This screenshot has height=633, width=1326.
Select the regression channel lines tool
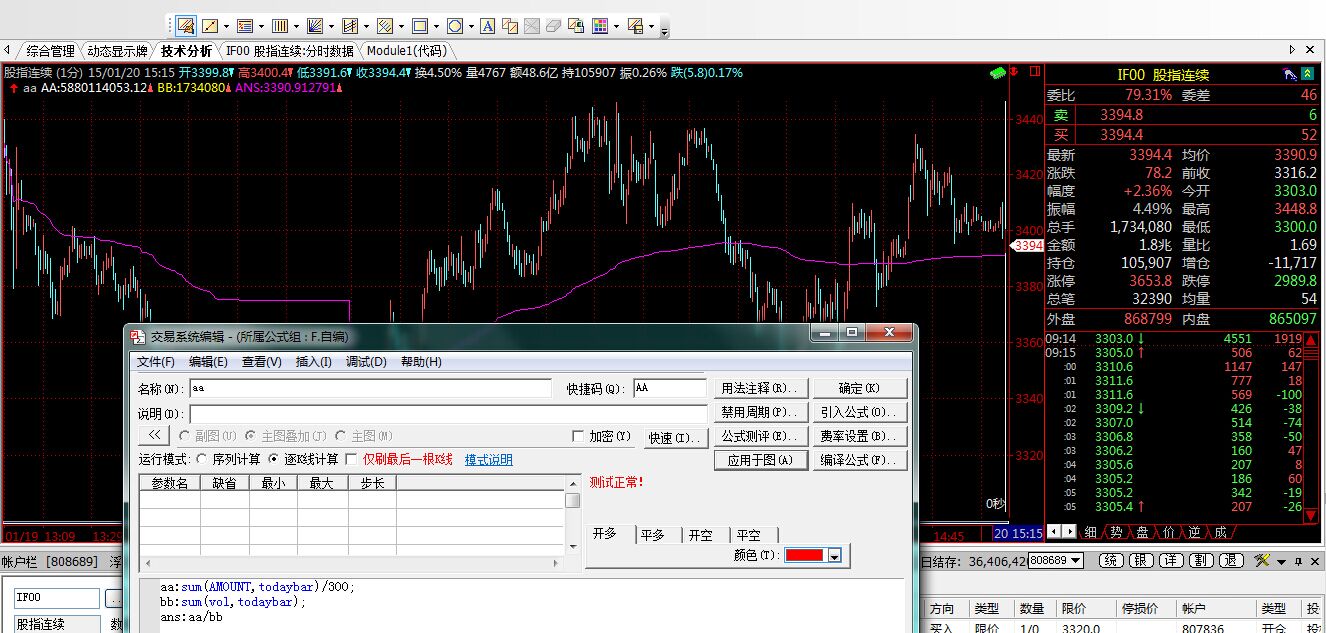point(349,26)
